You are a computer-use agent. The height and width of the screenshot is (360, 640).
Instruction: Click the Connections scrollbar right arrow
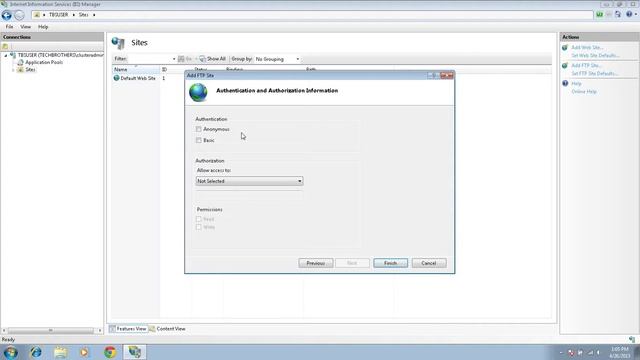[100, 330]
